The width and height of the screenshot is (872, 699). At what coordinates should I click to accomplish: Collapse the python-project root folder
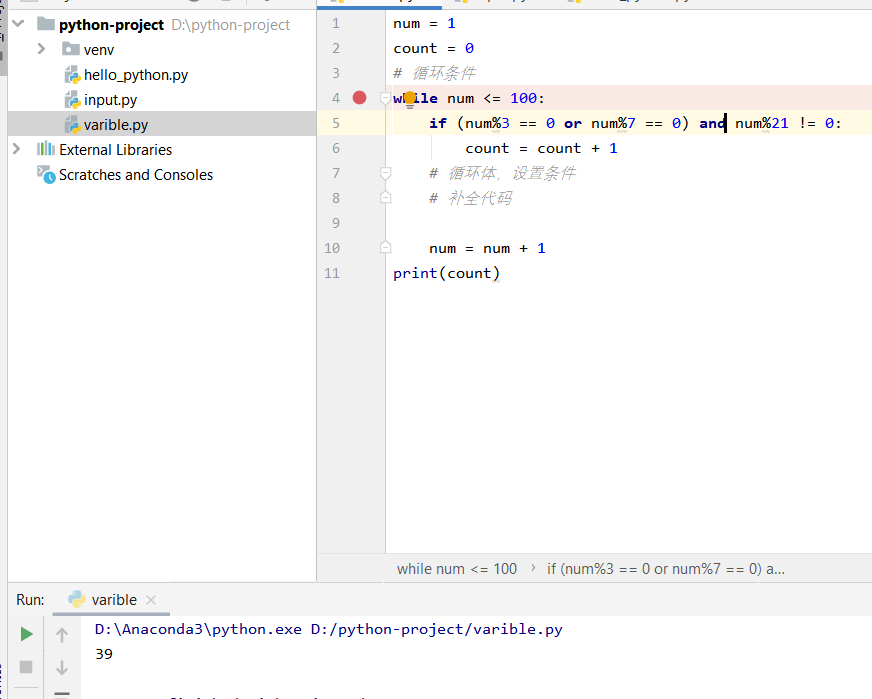click(x=18, y=24)
